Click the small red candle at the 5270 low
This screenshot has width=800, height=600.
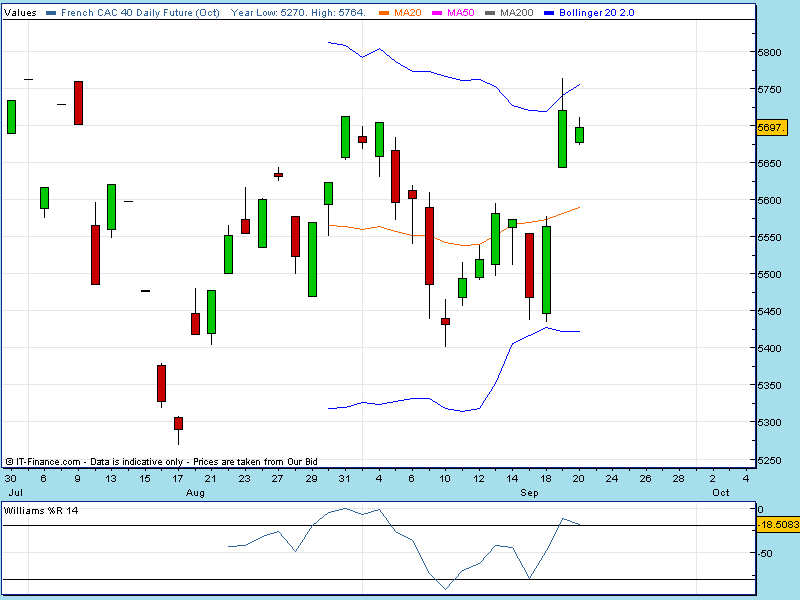point(178,423)
